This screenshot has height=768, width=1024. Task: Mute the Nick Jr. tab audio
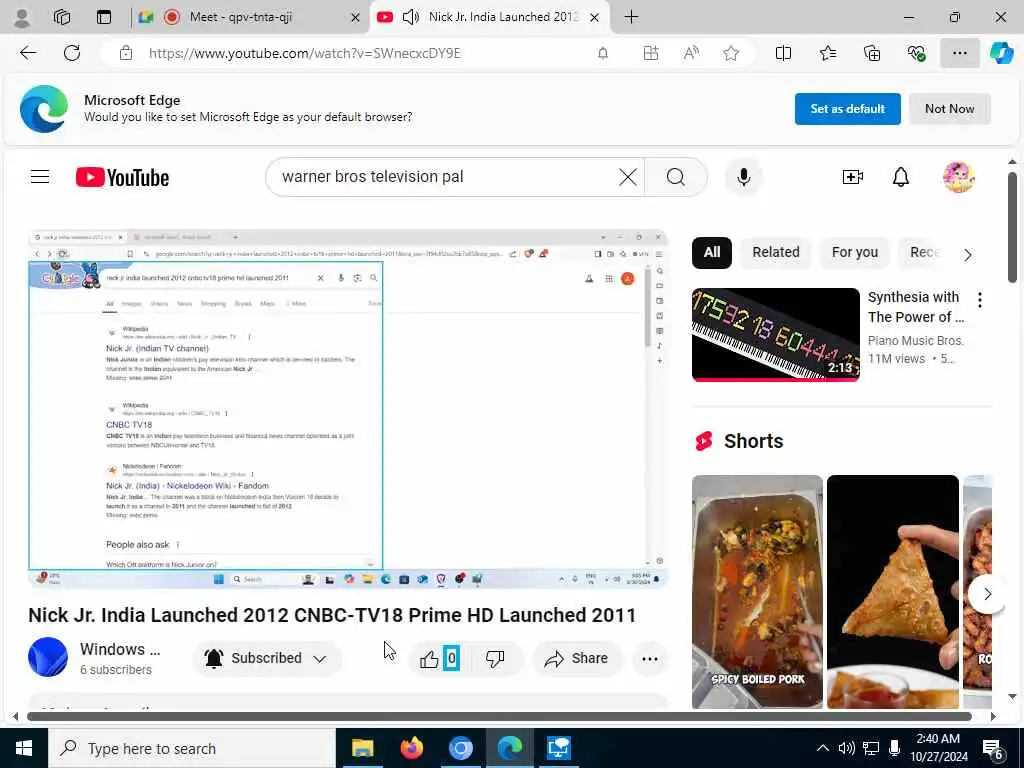(x=411, y=17)
